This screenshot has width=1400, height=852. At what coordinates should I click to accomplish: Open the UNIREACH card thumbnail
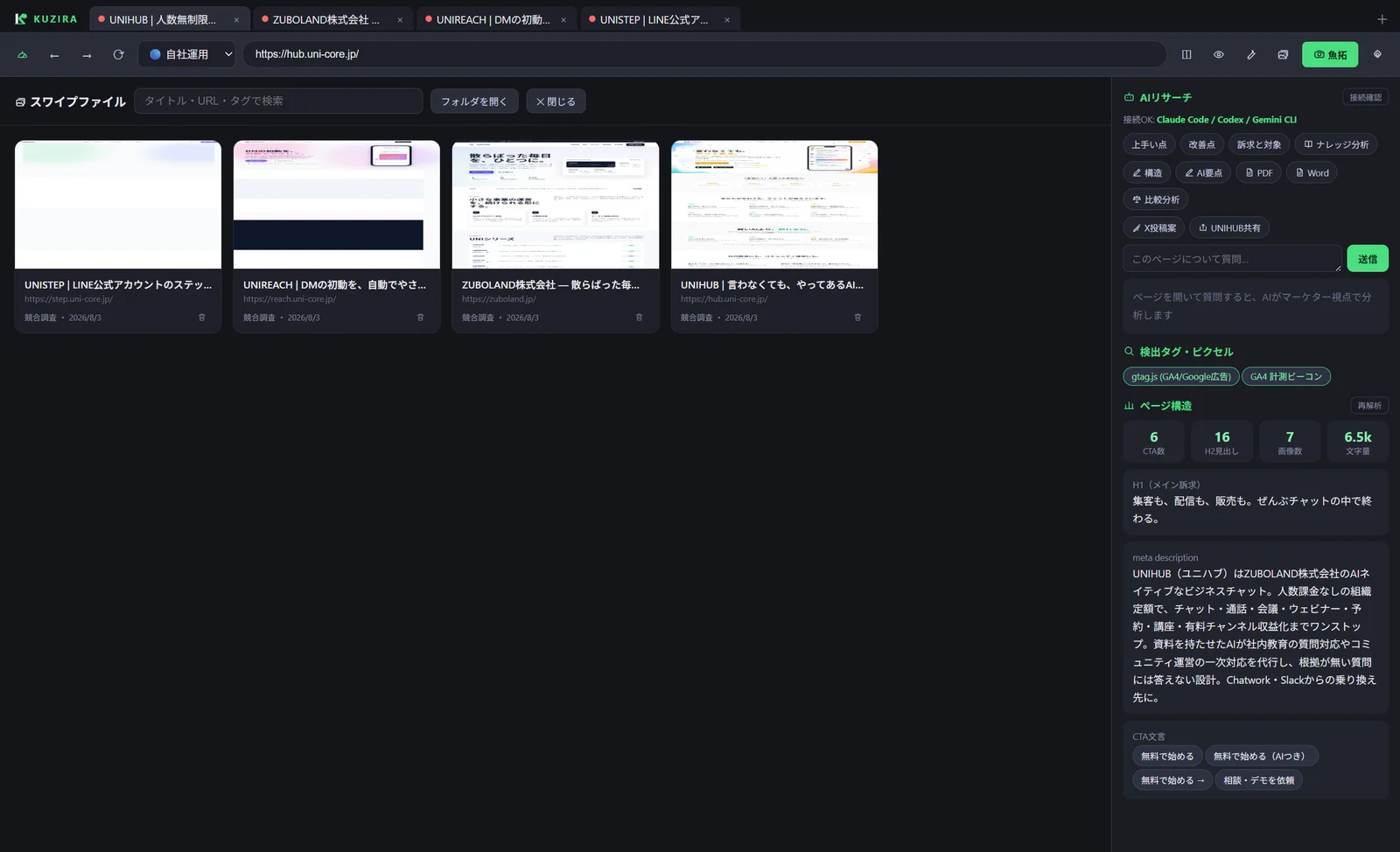(x=337, y=205)
